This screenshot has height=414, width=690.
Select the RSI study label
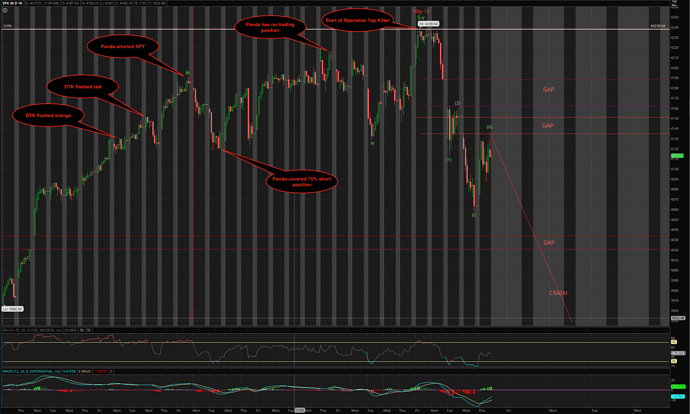point(32,330)
